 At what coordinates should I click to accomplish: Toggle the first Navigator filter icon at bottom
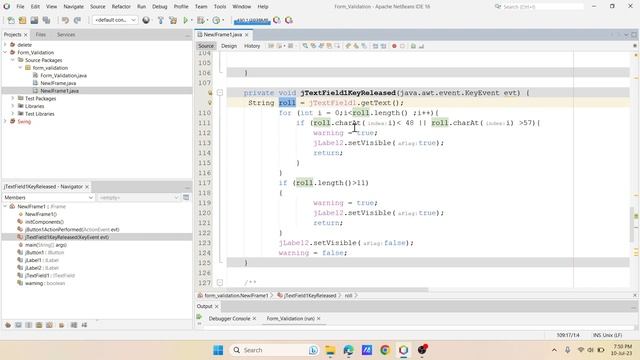point(8,325)
